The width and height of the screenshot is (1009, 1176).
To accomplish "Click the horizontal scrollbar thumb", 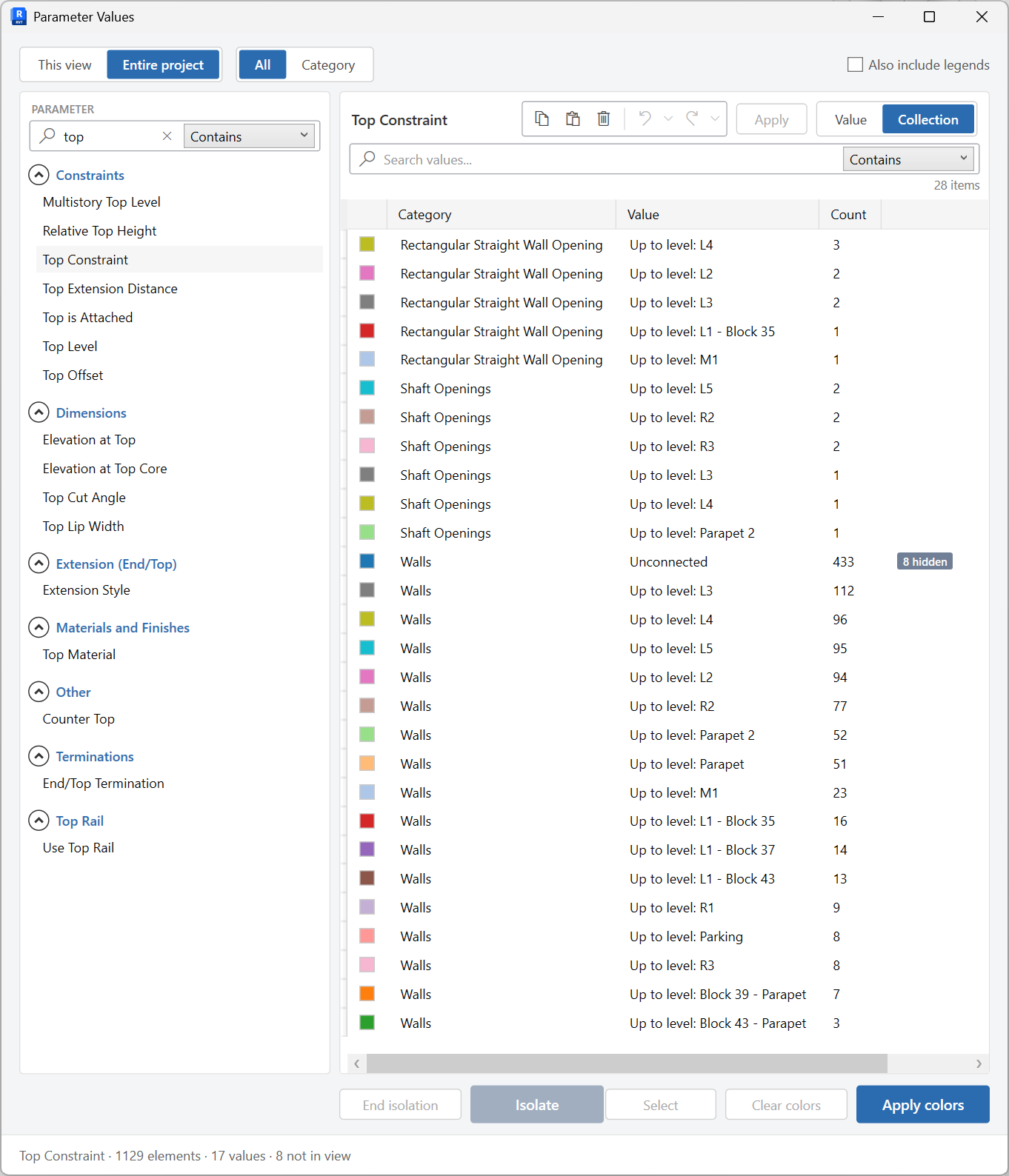I will pyautogui.click(x=627, y=1063).
